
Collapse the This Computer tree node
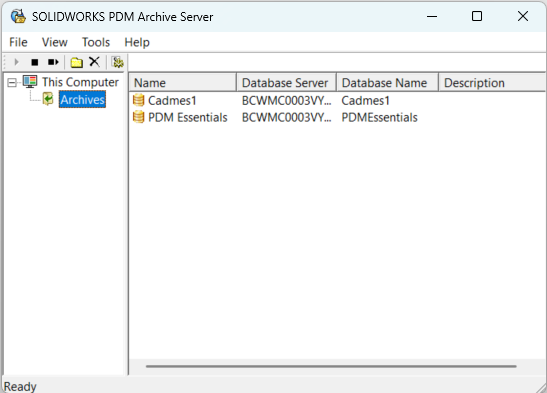point(12,83)
